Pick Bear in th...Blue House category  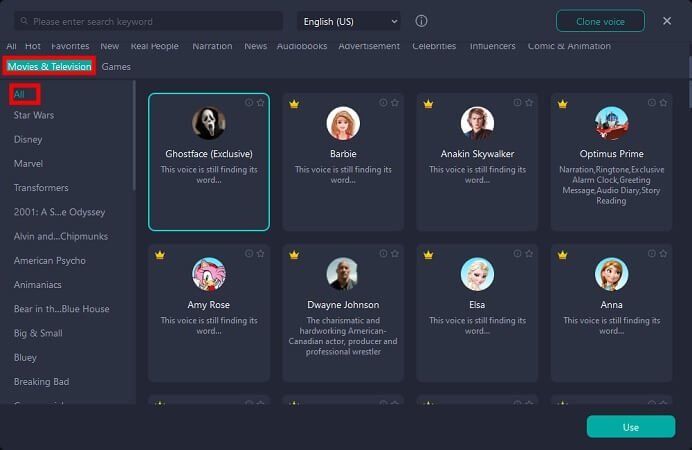click(61, 309)
